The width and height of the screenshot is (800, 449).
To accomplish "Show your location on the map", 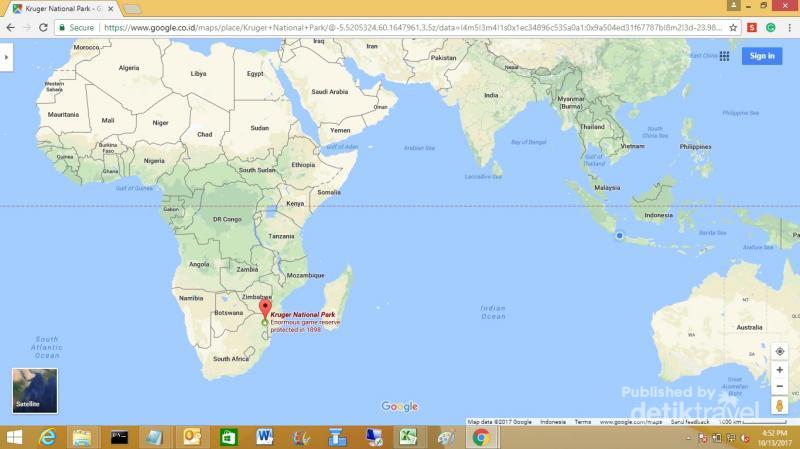I will (x=779, y=351).
